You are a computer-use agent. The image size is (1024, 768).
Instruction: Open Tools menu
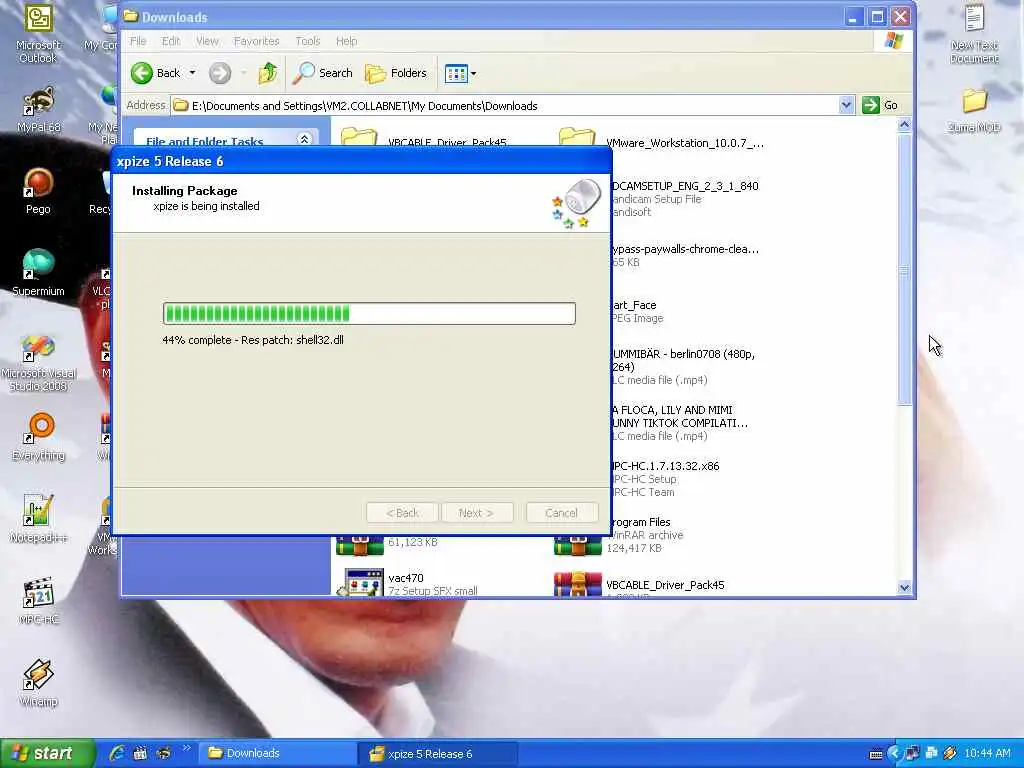click(308, 41)
